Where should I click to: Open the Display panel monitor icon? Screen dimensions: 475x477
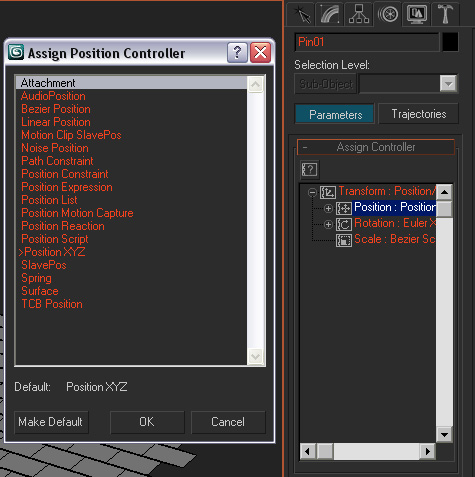pyautogui.click(x=417, y=14)
